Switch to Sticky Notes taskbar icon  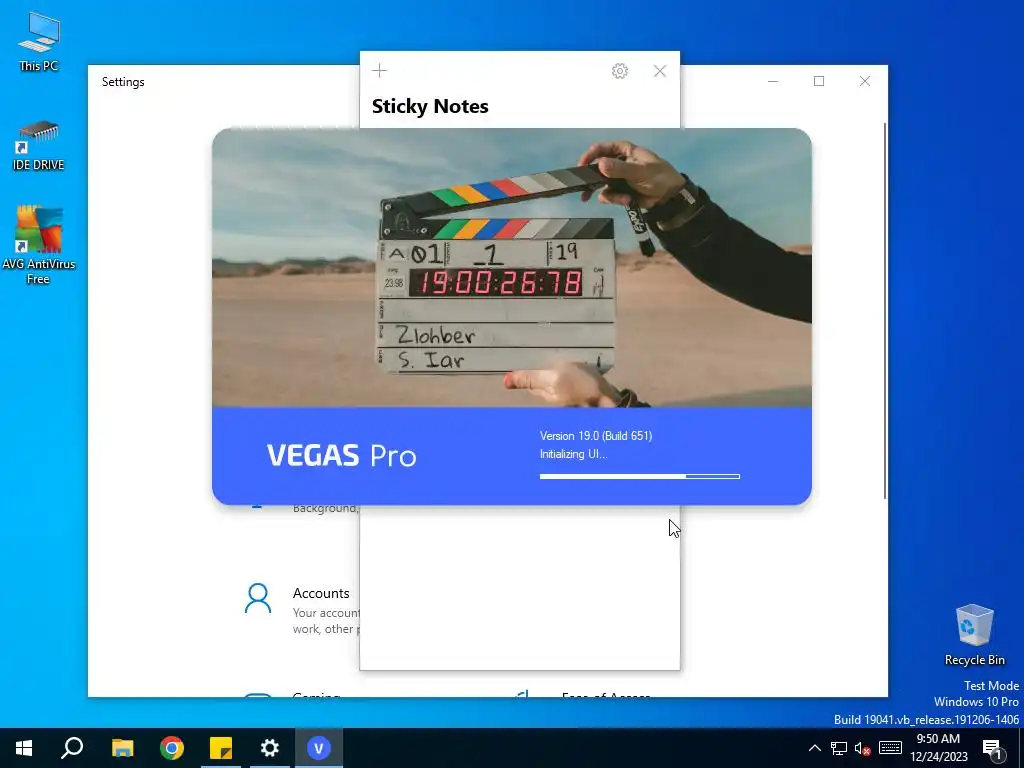tap(221, 748)
